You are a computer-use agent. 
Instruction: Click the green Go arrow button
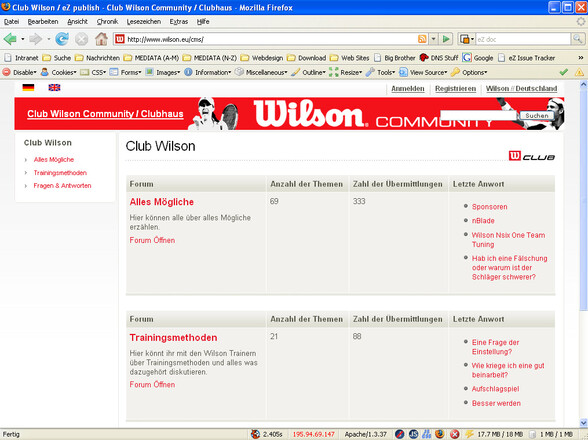click(x=446, y=39)
